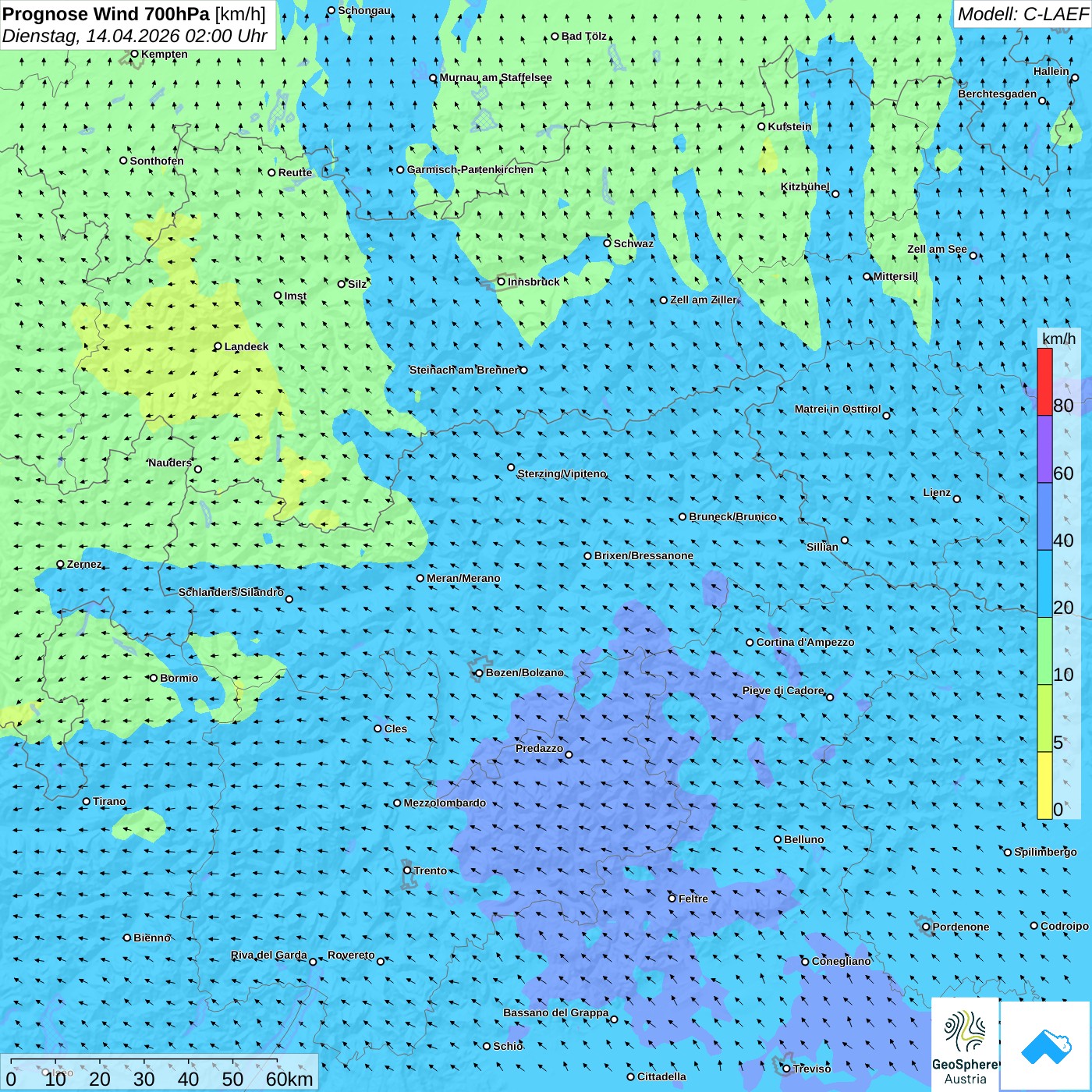Click the Schongau city label

pos(363,10)
